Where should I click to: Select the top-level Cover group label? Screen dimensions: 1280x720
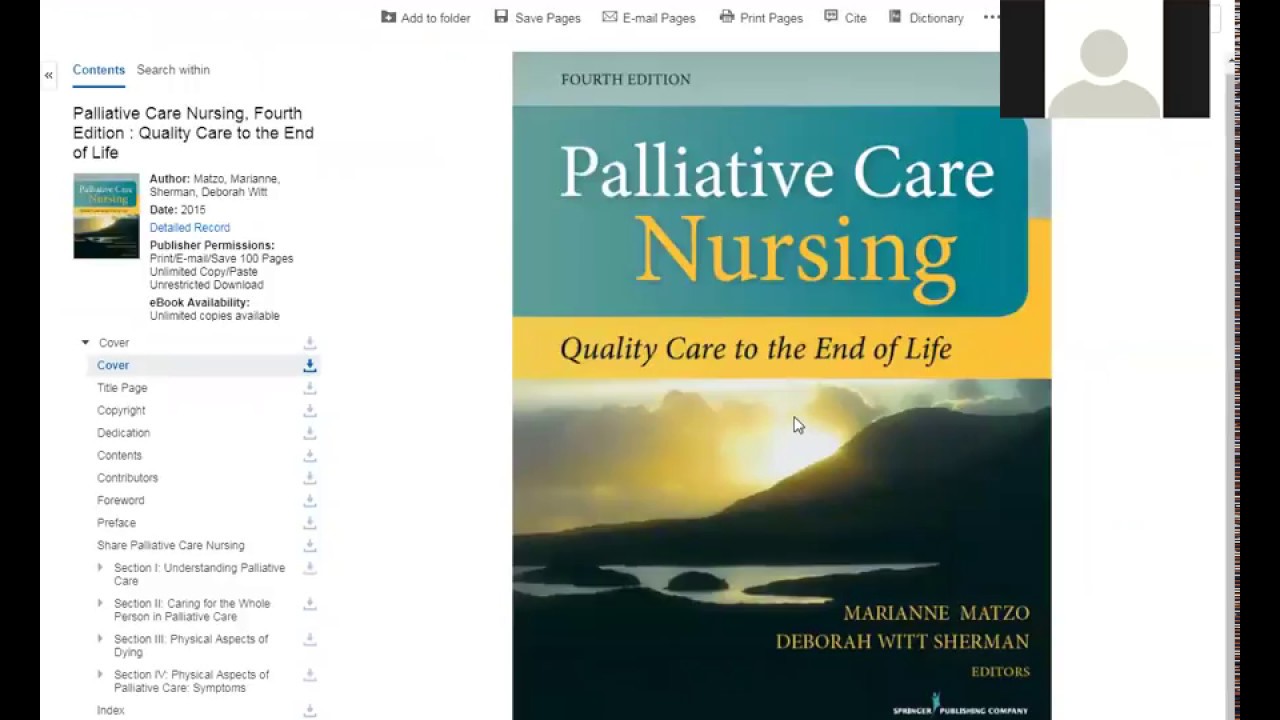pos(114,343)
